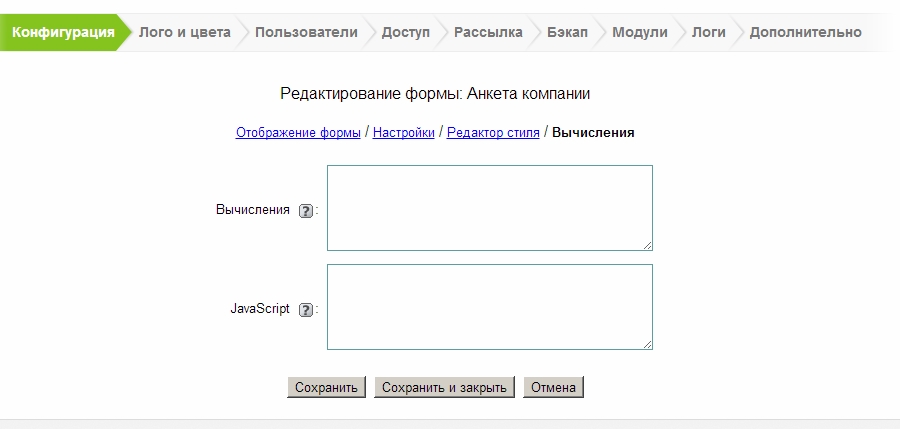View the Логи tab
The width and height of the screenshot is (900, 429).
point(708,32)
